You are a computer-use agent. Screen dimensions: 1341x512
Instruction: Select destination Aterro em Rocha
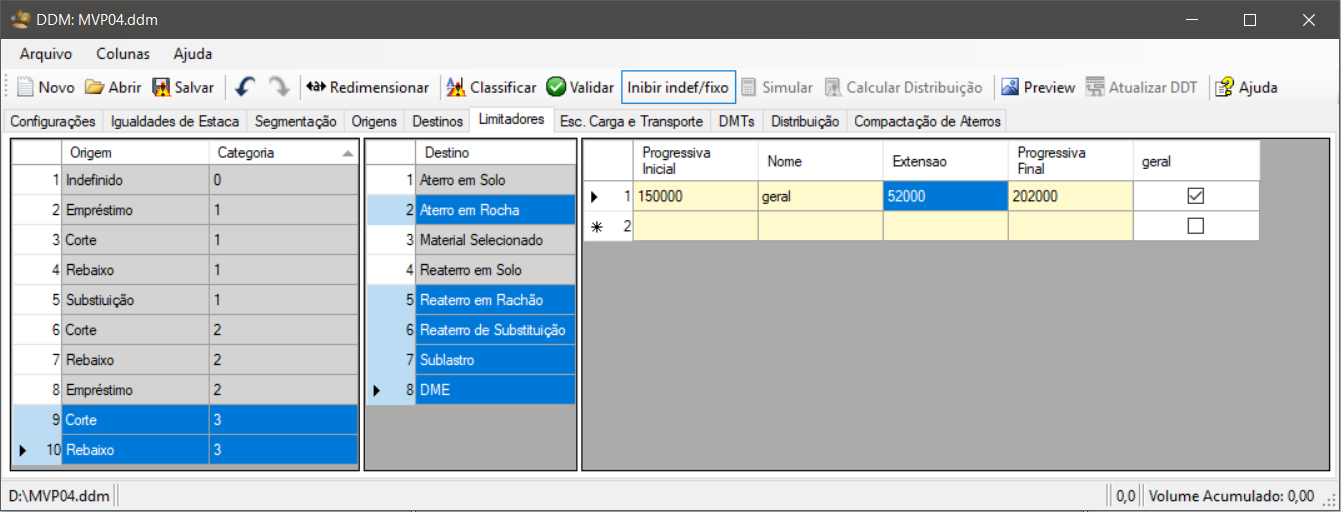[x=495, y=210]
